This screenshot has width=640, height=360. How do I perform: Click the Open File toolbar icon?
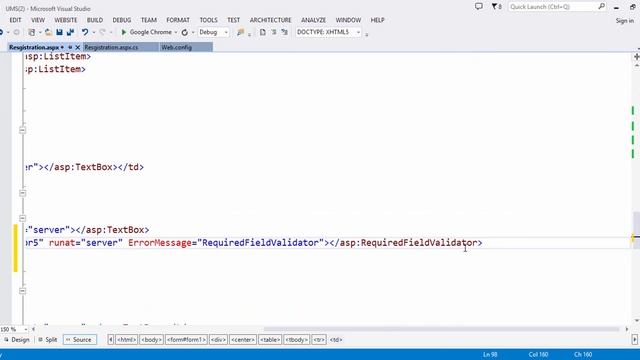[48, 32]
